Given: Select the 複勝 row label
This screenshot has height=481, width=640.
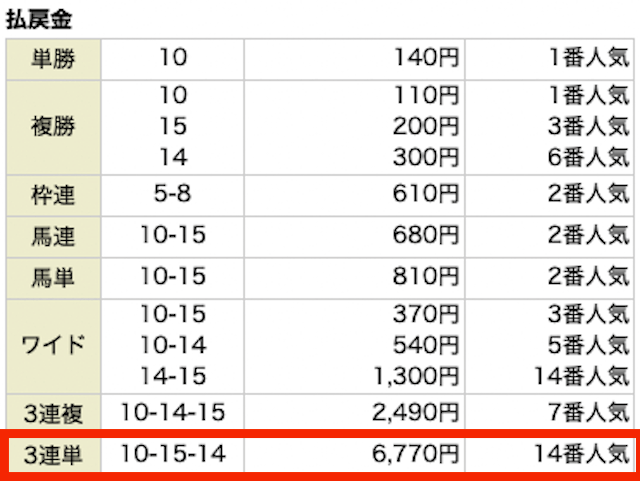Looking at the screenshot, I should pos(53,126).
